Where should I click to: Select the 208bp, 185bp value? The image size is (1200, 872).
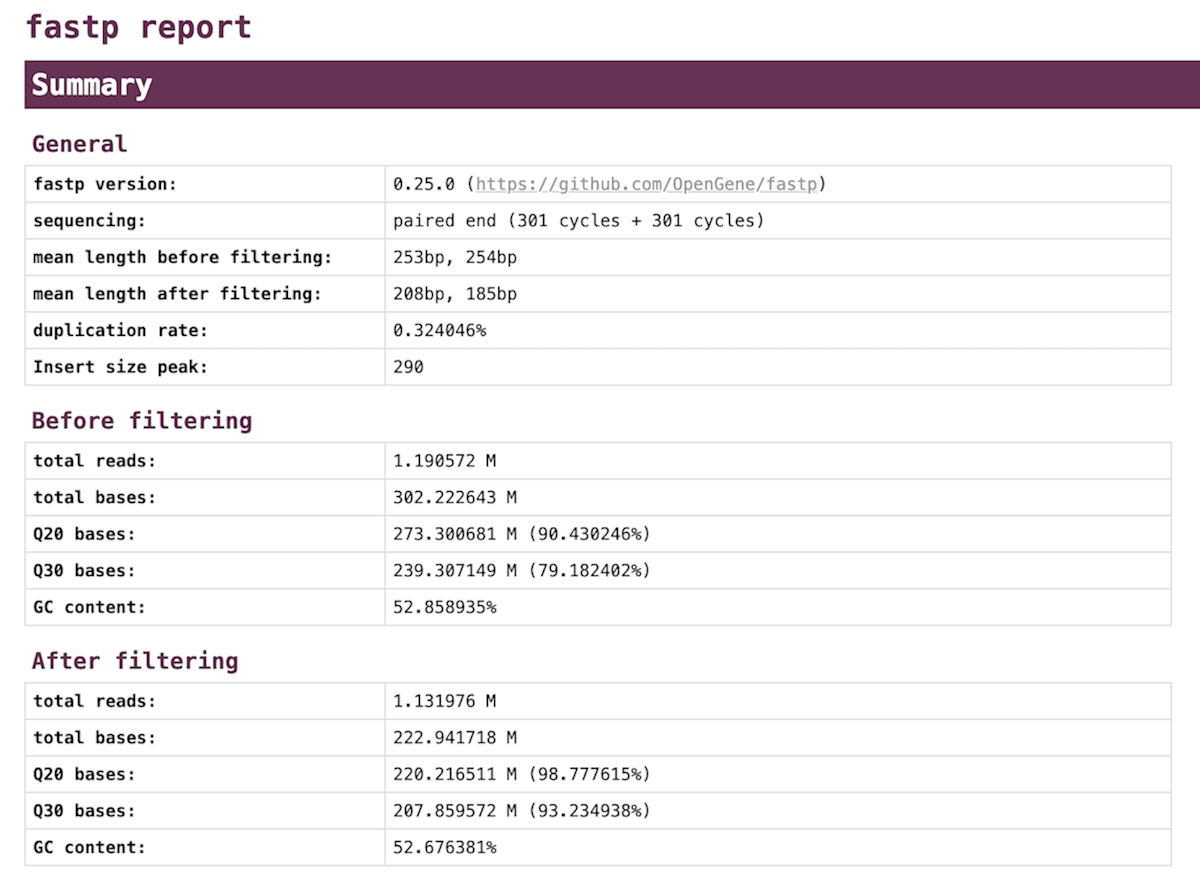[x=455, y=294]
